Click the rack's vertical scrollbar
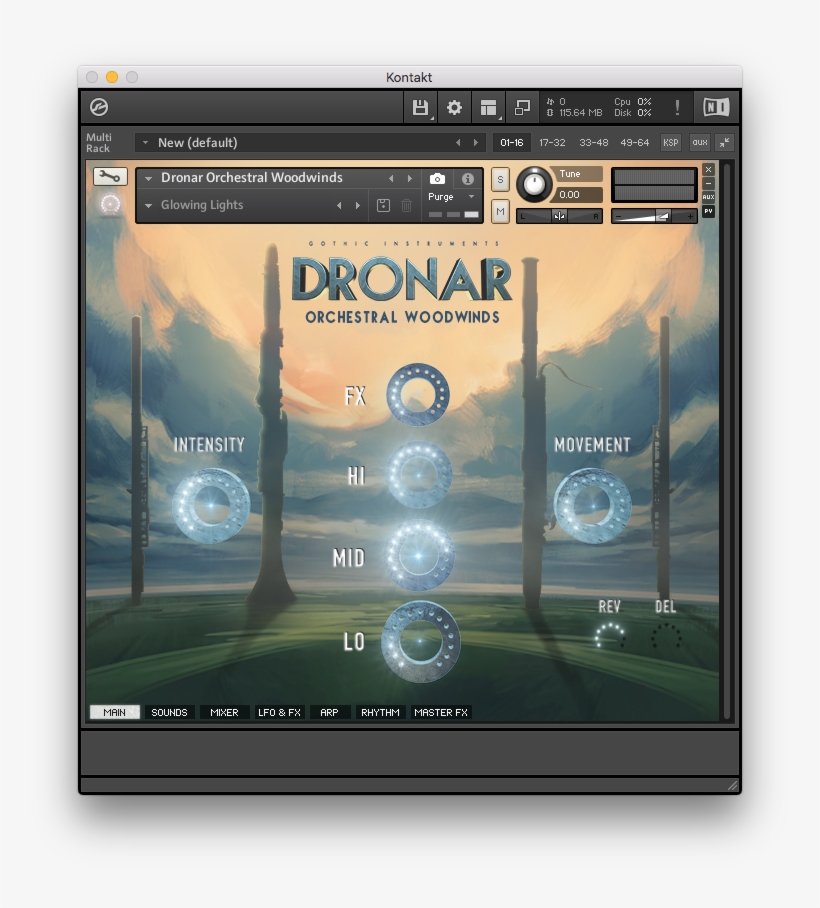Screen dimensions: 820x908 [727, 441]
